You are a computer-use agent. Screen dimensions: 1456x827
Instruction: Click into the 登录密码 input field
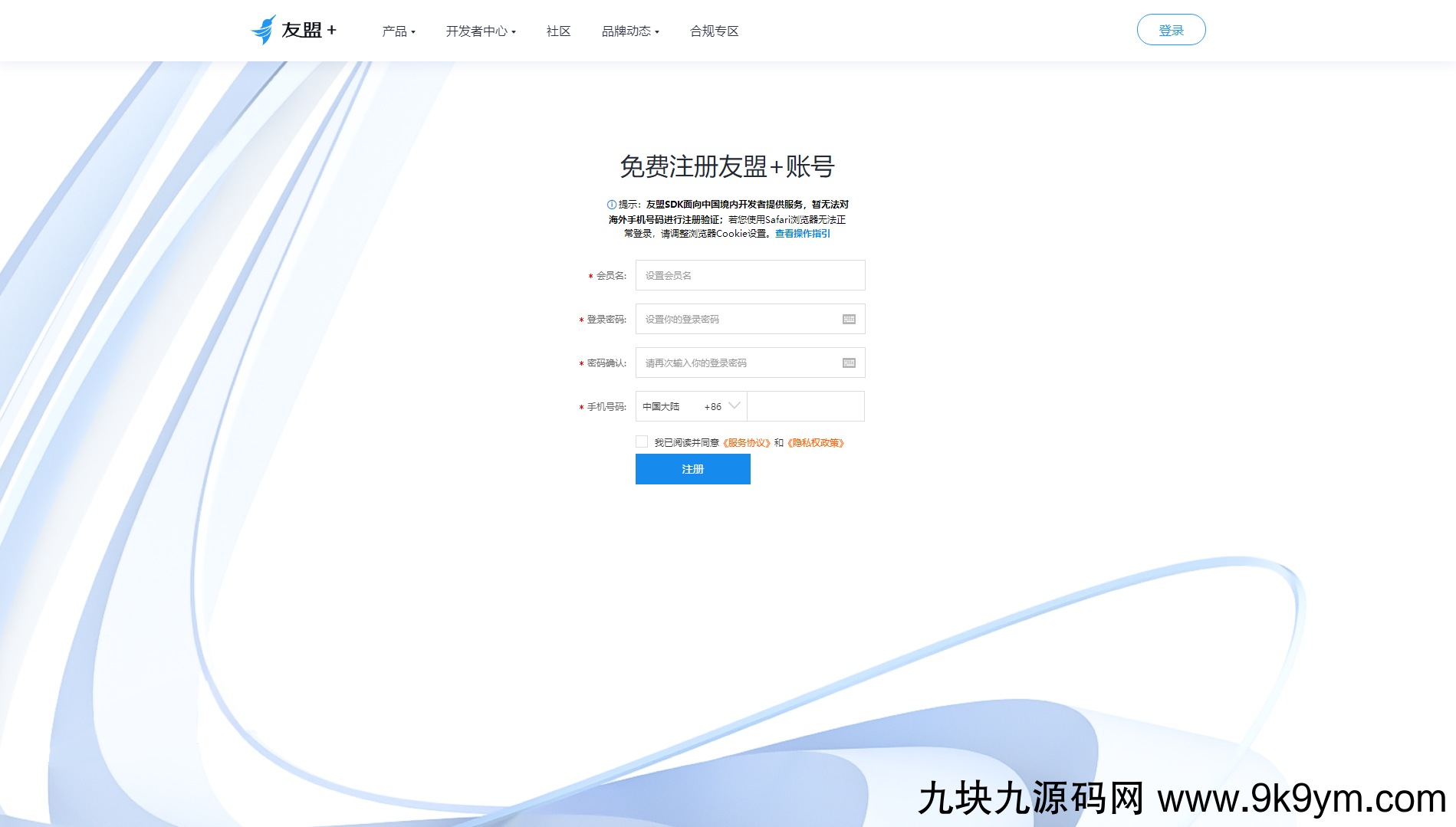[x=736, y=319]
